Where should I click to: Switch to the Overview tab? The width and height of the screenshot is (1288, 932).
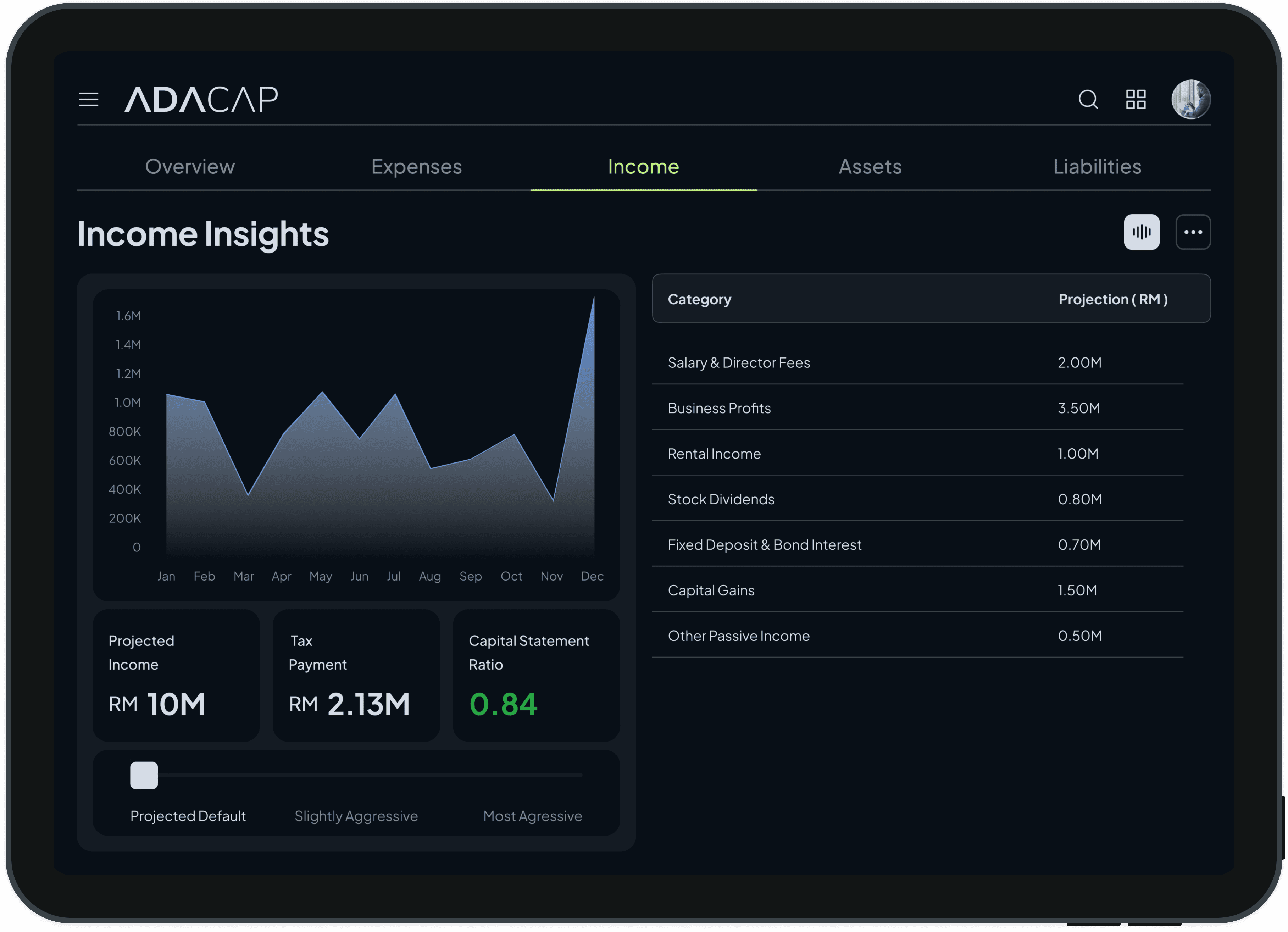(x=190, y=166)
